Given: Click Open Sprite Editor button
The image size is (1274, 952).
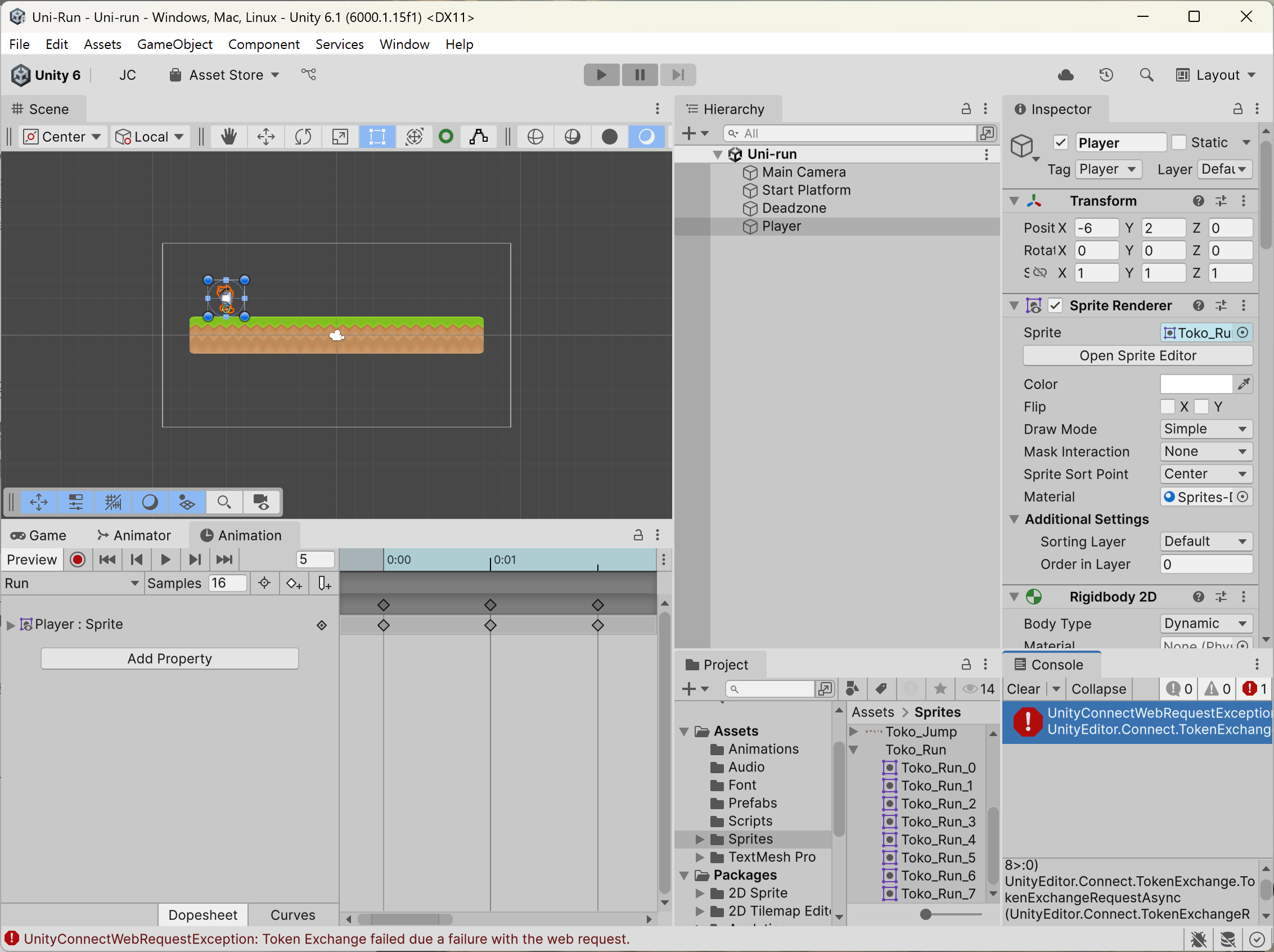Looking at the screenshot, I should (x=1137, y=355).
